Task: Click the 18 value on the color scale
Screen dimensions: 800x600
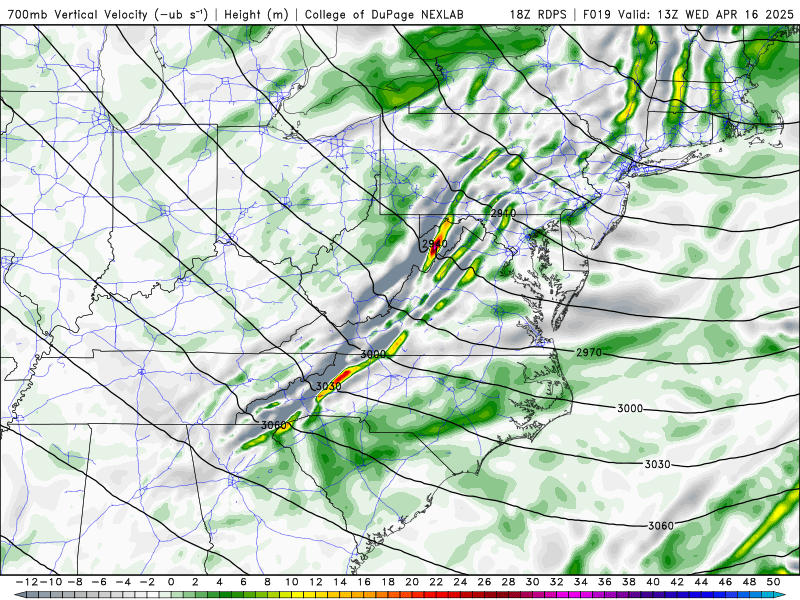Action: (x=388, y=582)
